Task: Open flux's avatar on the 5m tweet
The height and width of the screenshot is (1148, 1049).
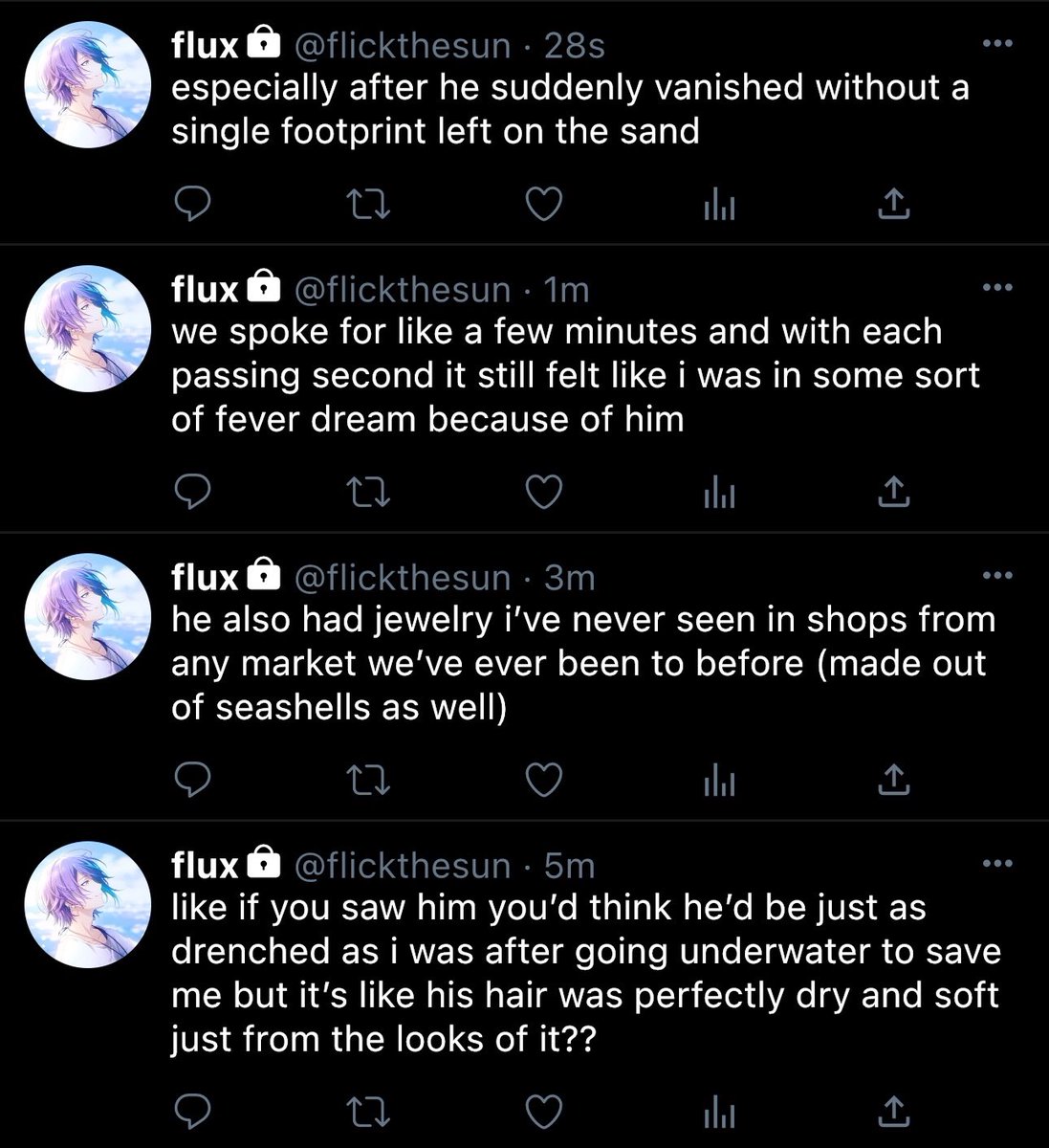Action: tap(87, 905)
